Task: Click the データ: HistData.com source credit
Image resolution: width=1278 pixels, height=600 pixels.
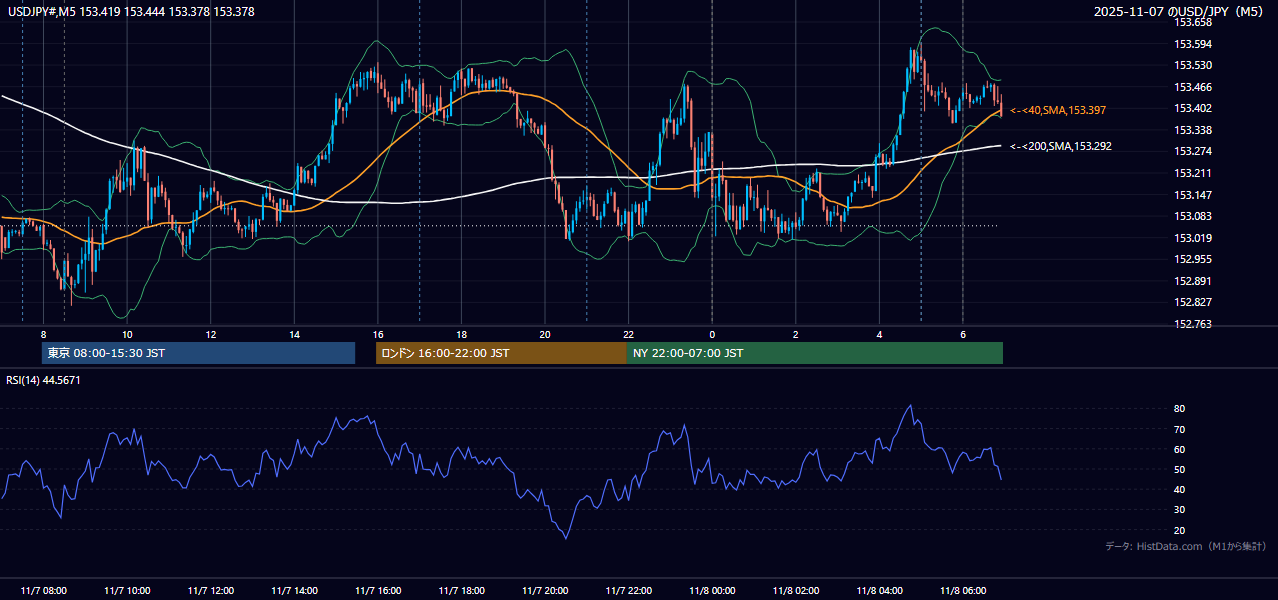Action: pos(1186,546)
